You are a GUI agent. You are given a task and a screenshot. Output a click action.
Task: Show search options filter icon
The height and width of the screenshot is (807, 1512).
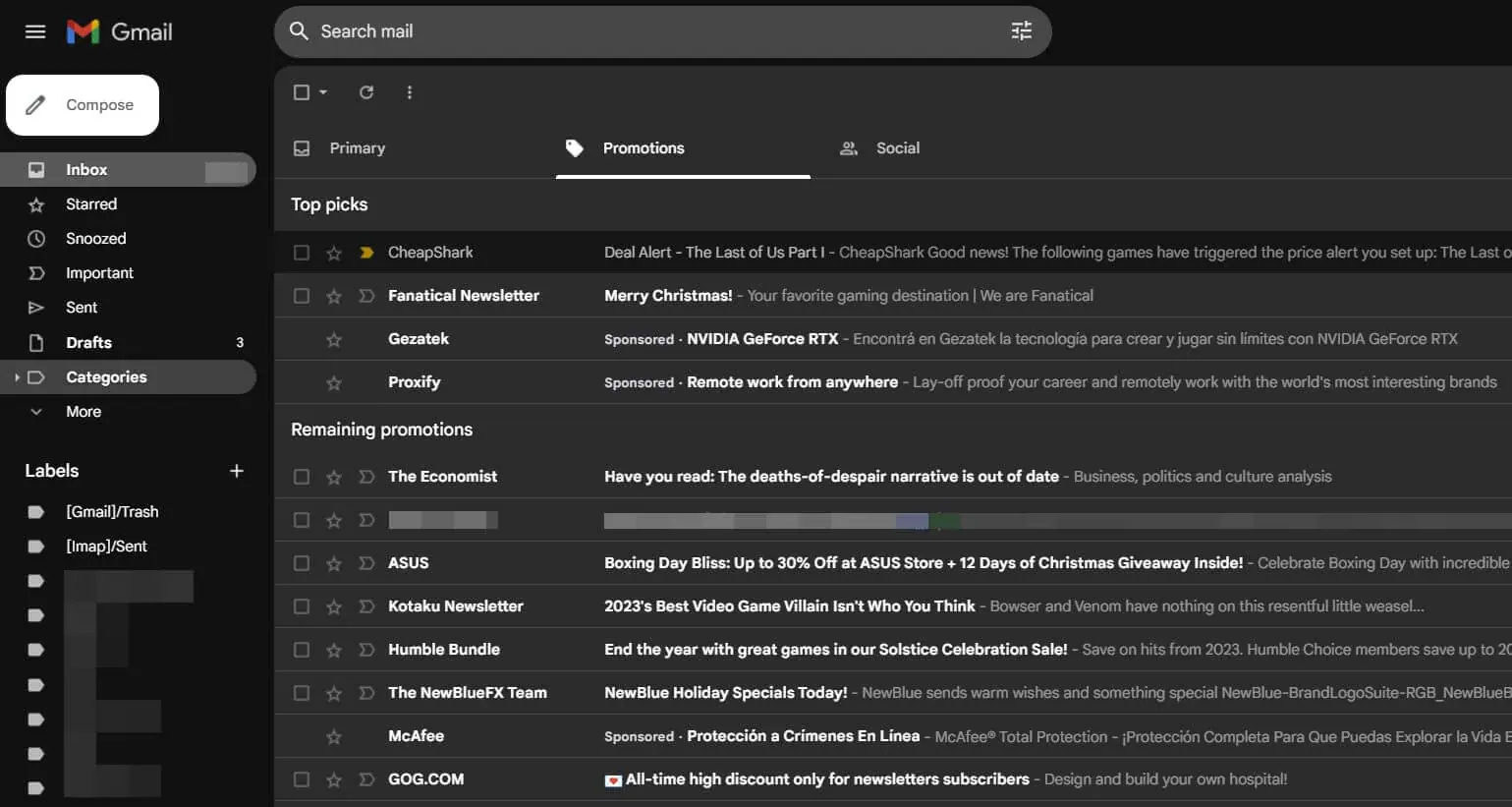(1022, 31)
